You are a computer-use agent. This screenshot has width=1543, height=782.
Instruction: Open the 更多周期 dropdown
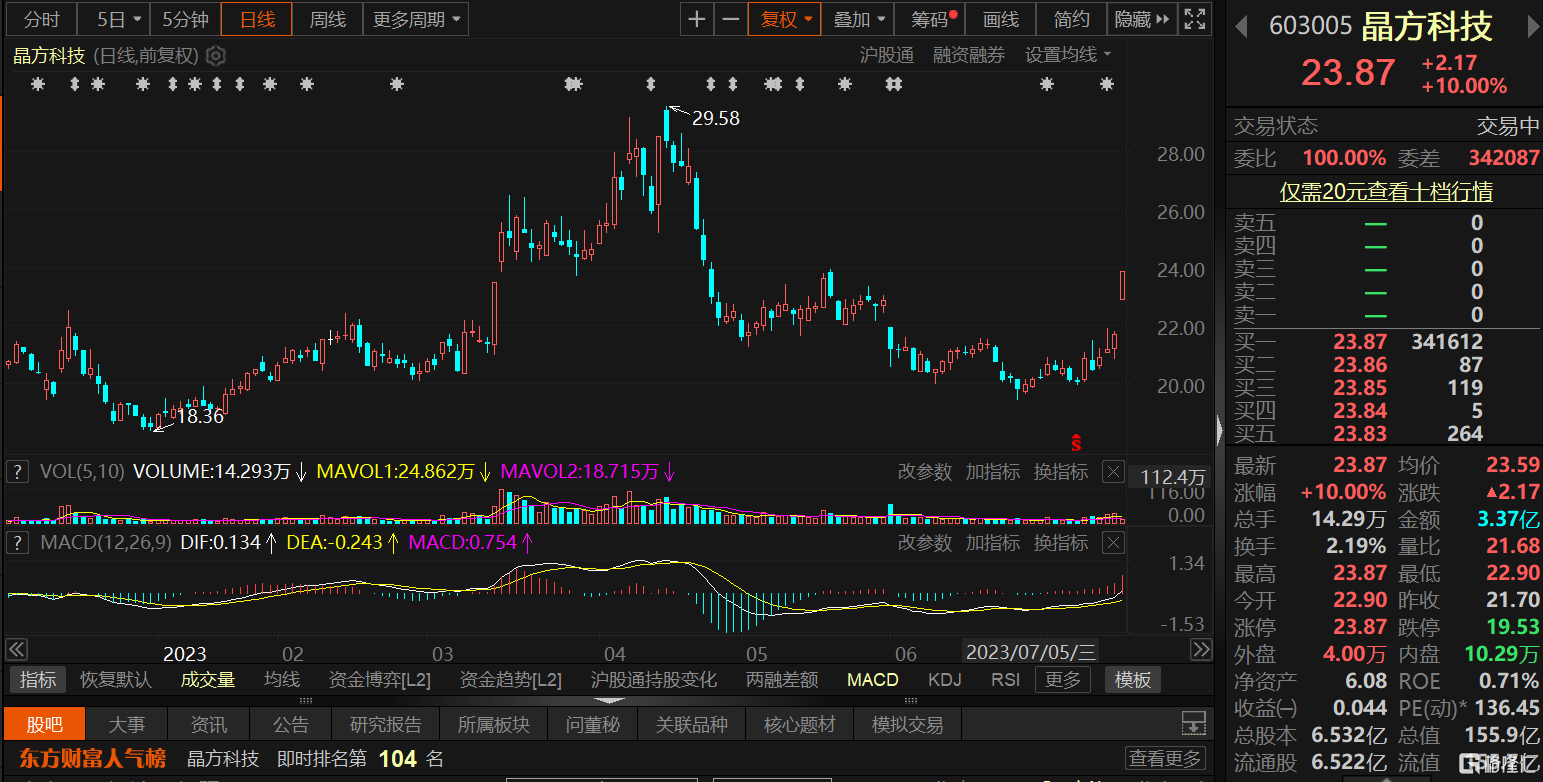tap(416, 19)
